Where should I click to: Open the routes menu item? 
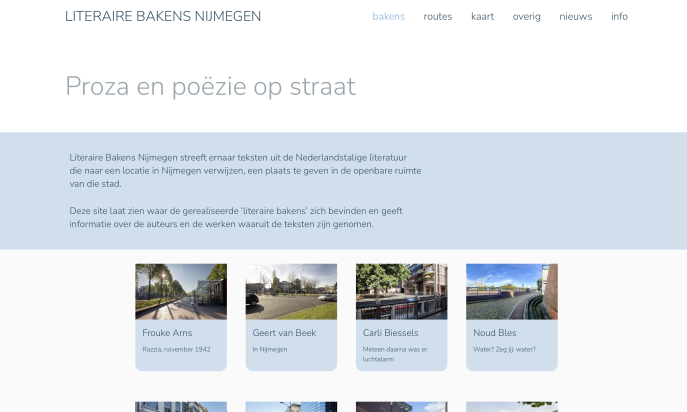coord(438,17)
